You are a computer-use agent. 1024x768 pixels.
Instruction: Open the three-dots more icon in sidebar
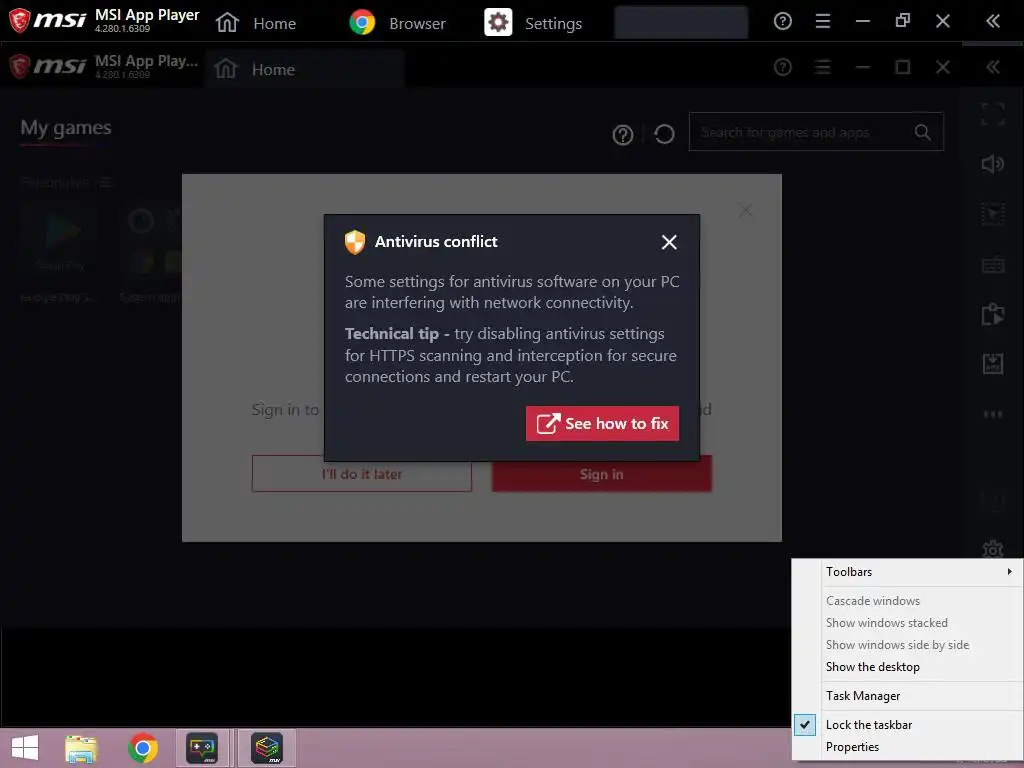click(993, 414)
